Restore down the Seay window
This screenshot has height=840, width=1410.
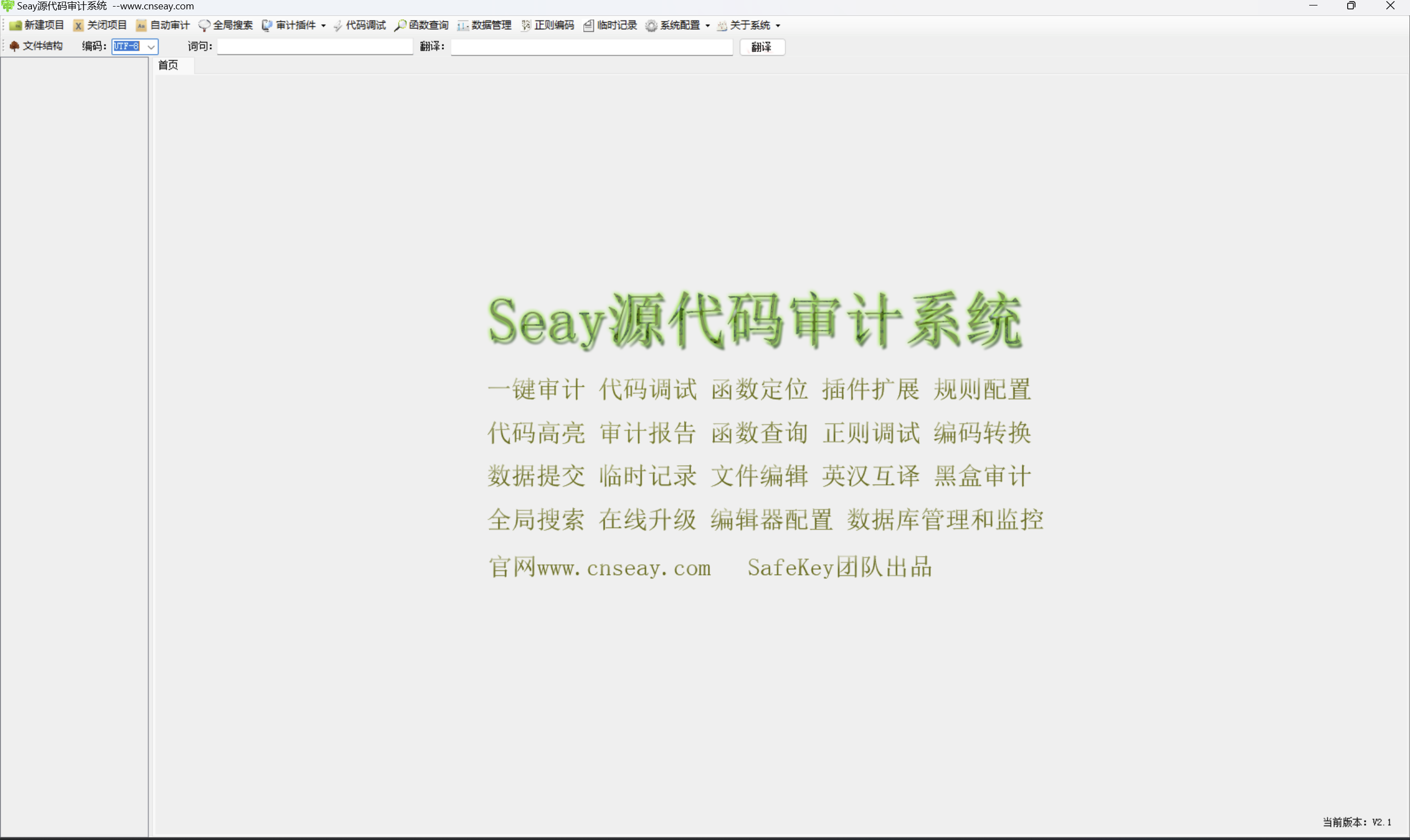point(1351,6)
